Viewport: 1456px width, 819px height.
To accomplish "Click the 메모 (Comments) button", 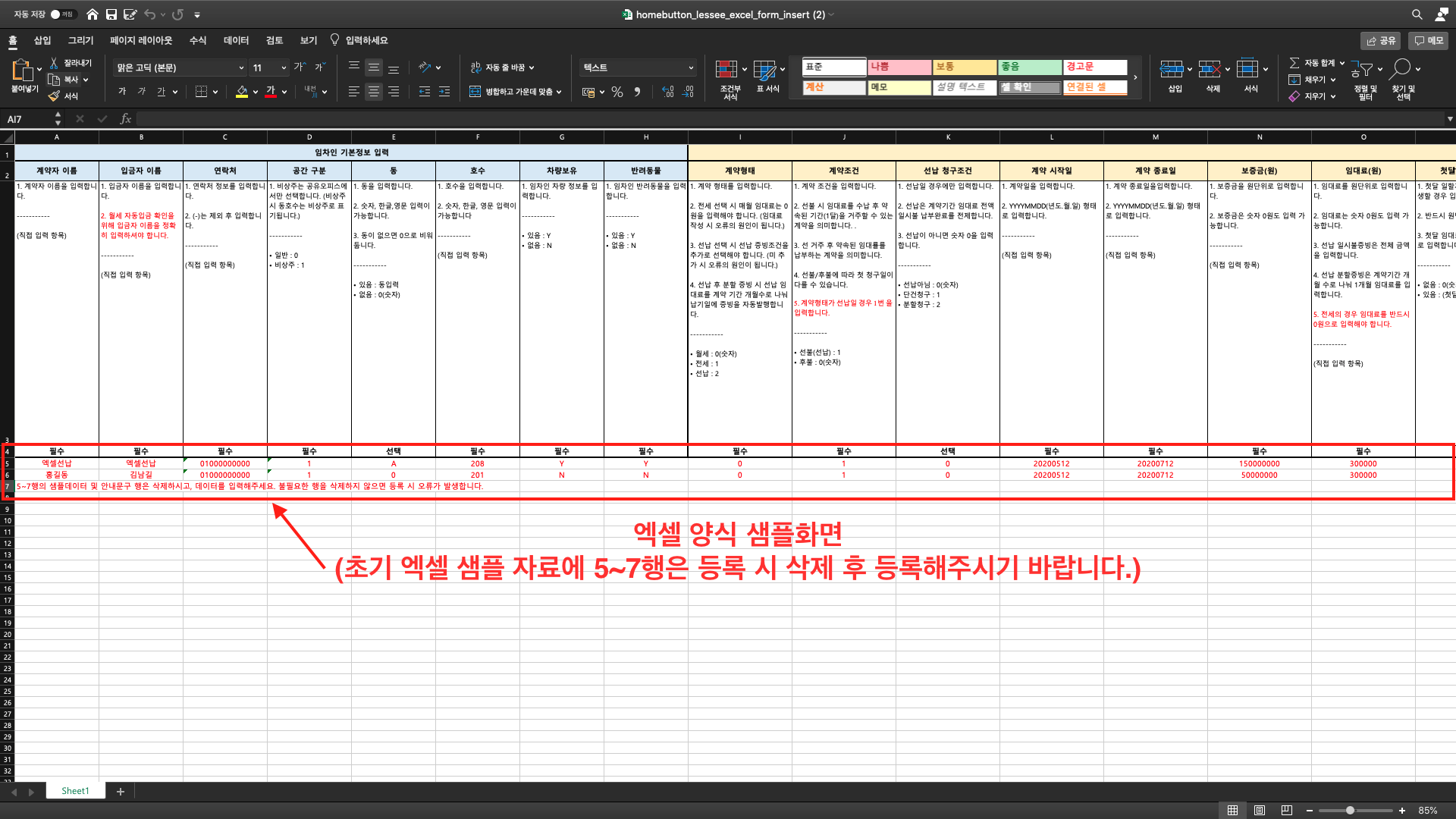I will tap(1429, 40).
